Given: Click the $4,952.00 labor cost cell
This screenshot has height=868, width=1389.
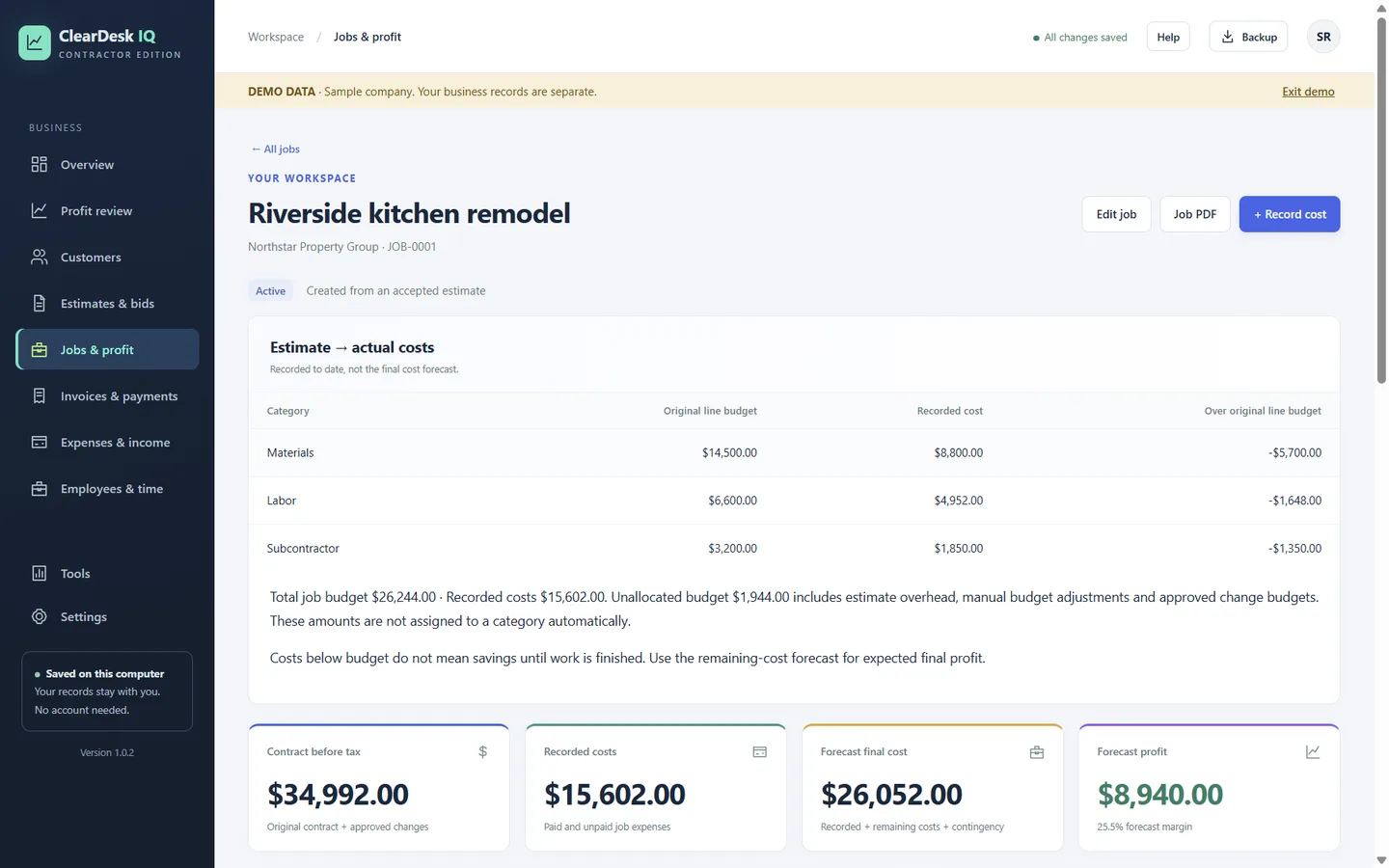Looking at the screenshot, I should coord(959,501).
